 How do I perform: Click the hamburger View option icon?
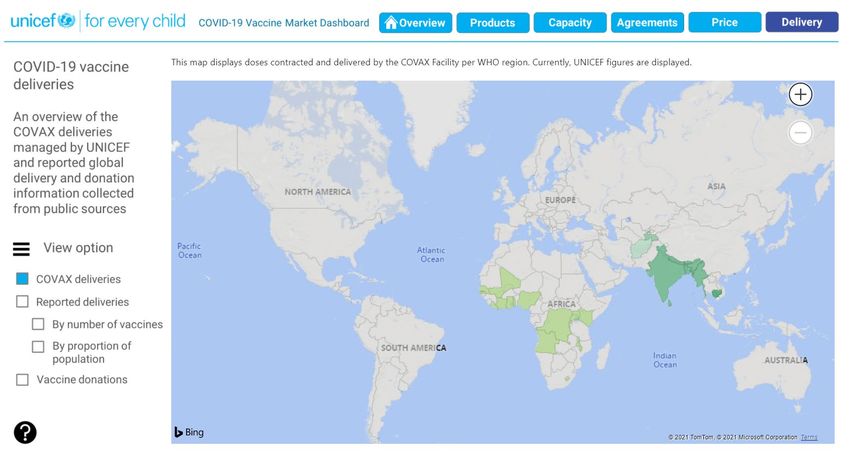point(21,249)
